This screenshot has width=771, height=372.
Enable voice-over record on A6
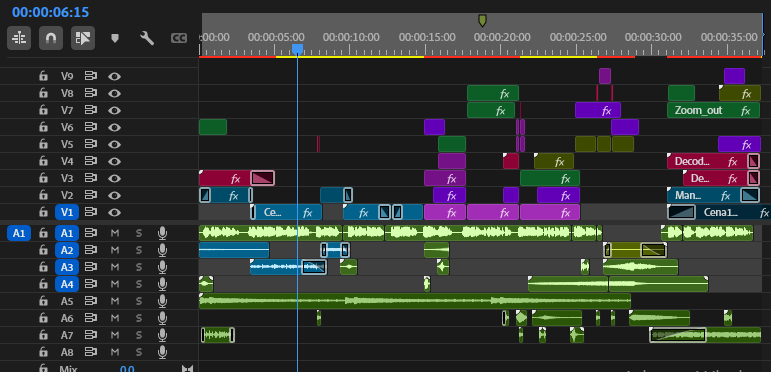162,318
